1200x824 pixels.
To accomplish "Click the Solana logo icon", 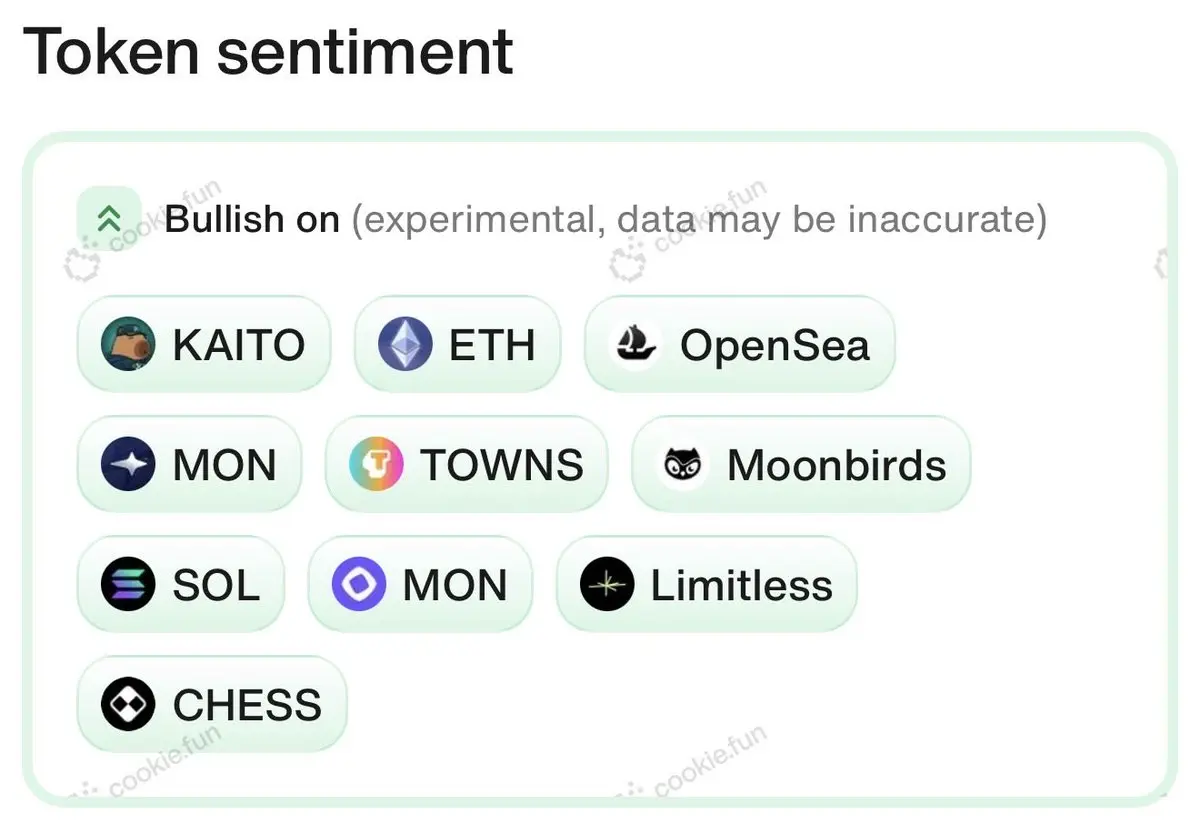I will click(x=128, y=585).
